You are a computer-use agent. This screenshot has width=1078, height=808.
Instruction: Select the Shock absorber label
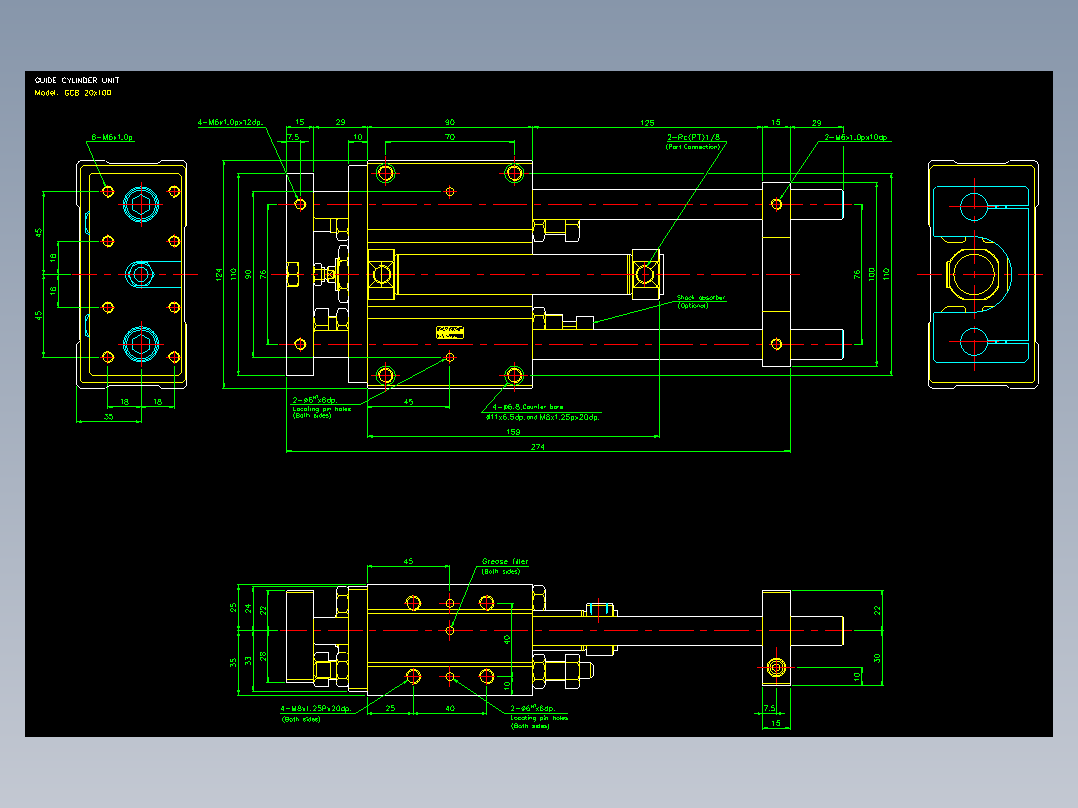click(x=701, y=298)
